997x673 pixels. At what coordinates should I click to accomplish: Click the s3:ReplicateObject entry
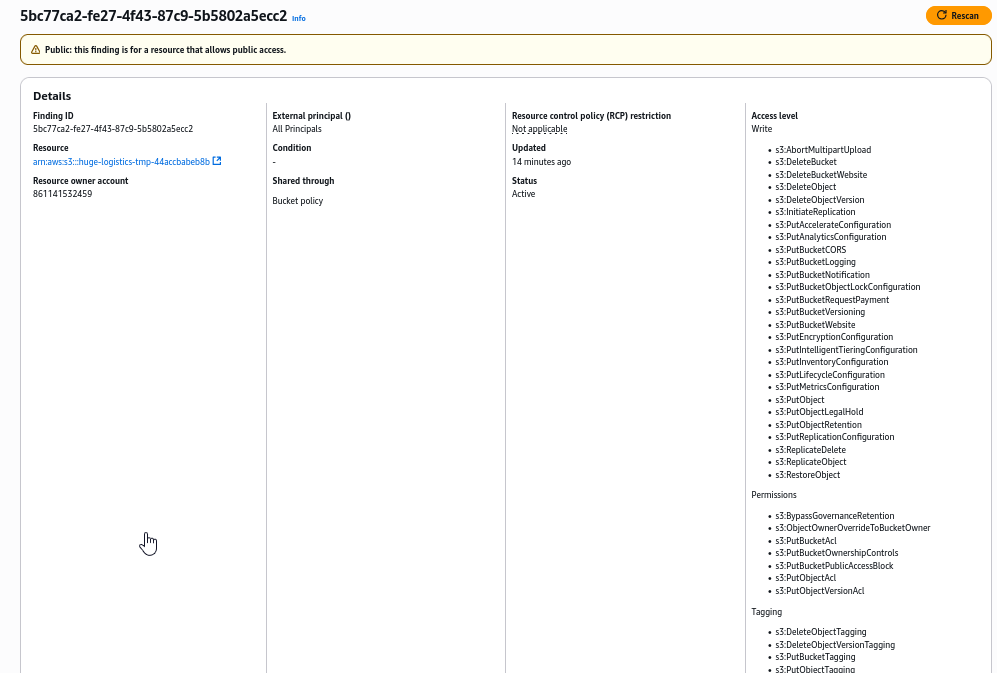coord(811,462)
